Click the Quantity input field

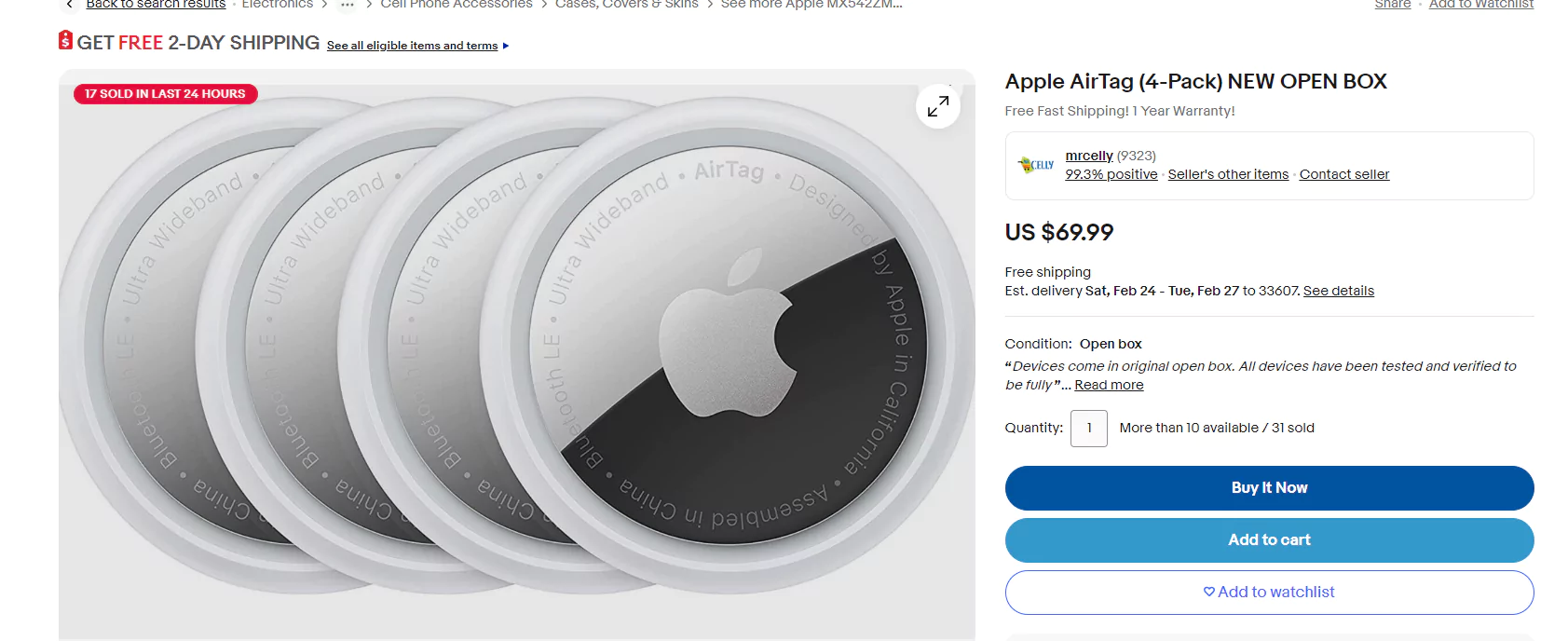point(1088,428)
